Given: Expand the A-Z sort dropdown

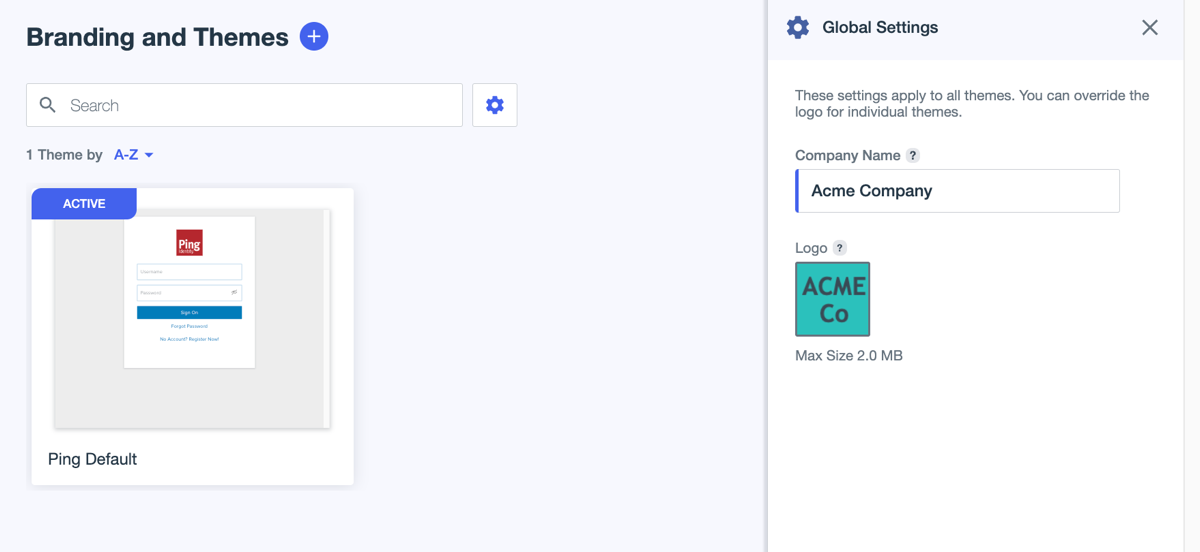Looking at the screenshot, I should pos(134,155).
